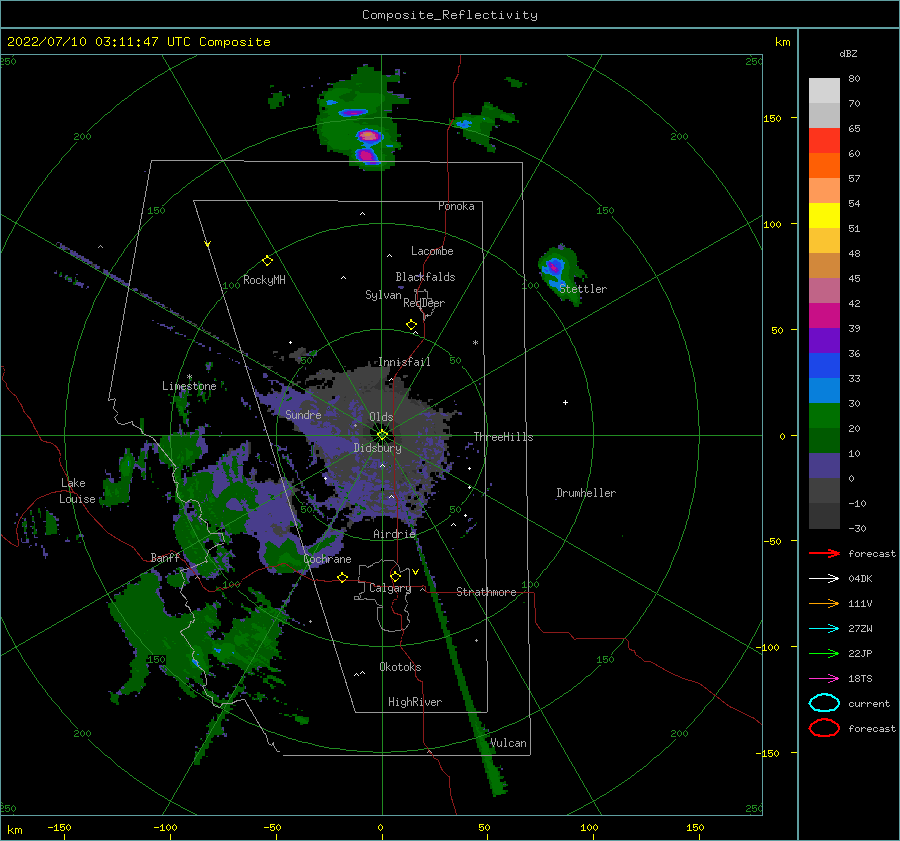Image resolution: width=900 pixels, height=841 pixels.
Task: Click the RedDeer city label
Action: pyautogui.click(x=424, y=303)
